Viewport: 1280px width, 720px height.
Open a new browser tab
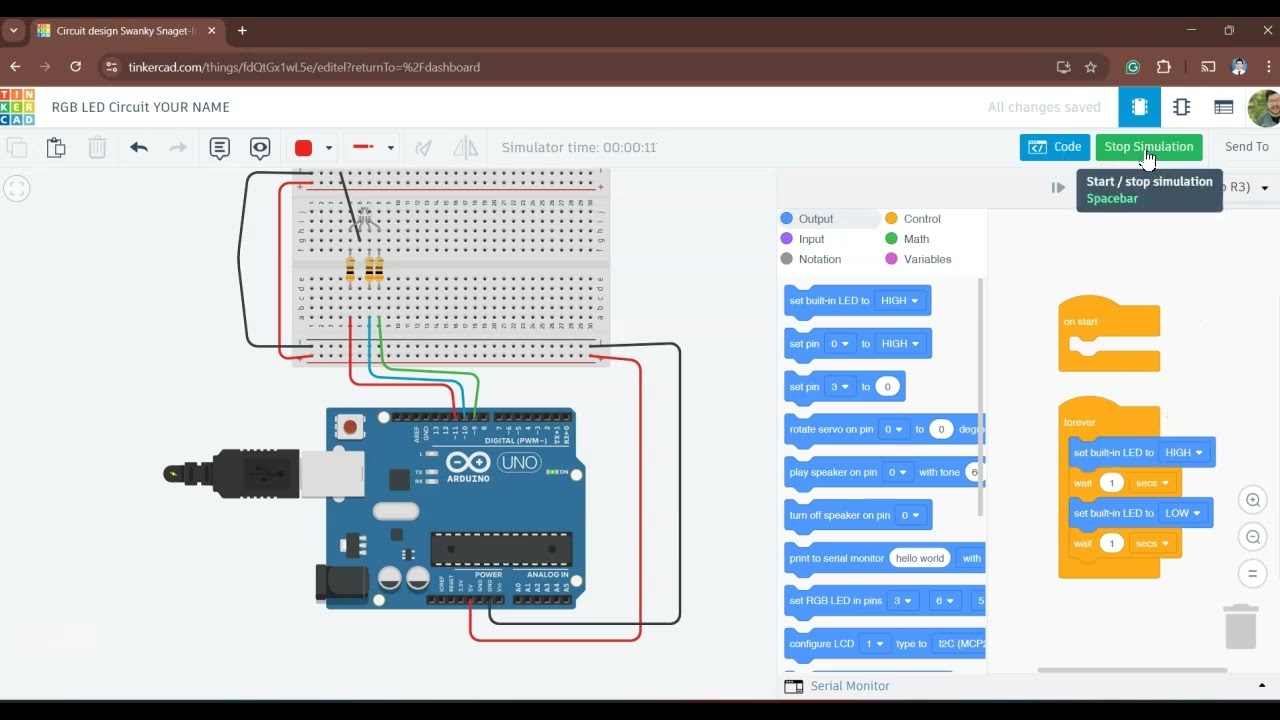pos(242,31)
